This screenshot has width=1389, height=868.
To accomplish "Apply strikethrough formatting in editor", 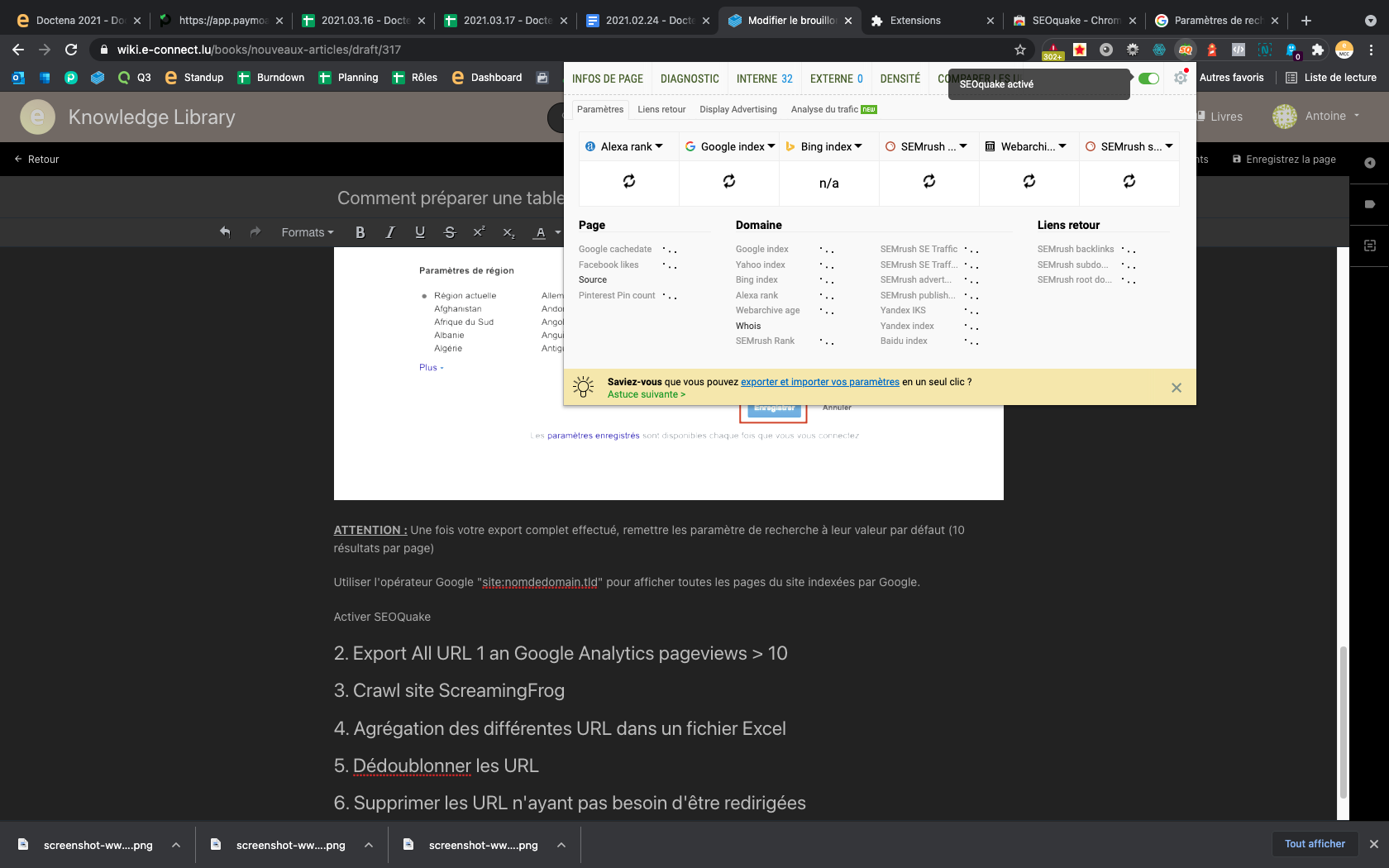I will (450, 232).
